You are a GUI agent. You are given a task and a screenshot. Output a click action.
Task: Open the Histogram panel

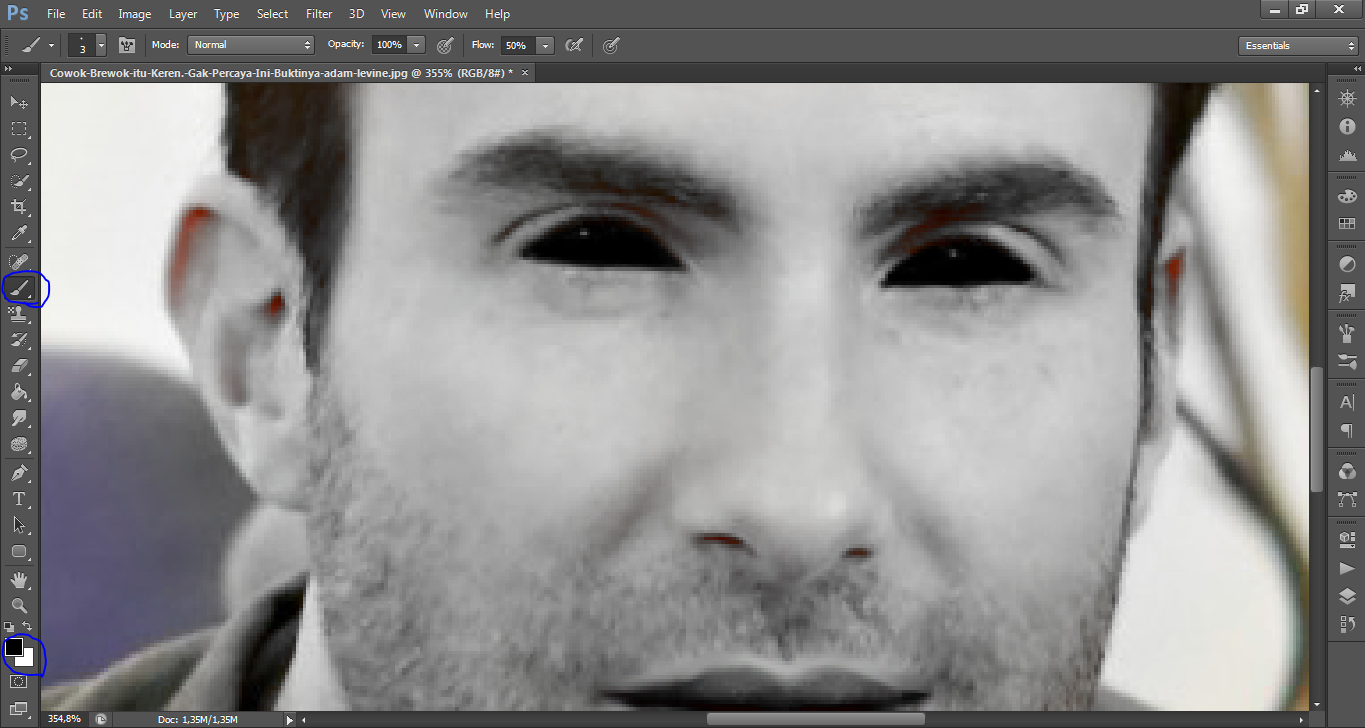click(1346, 156)
